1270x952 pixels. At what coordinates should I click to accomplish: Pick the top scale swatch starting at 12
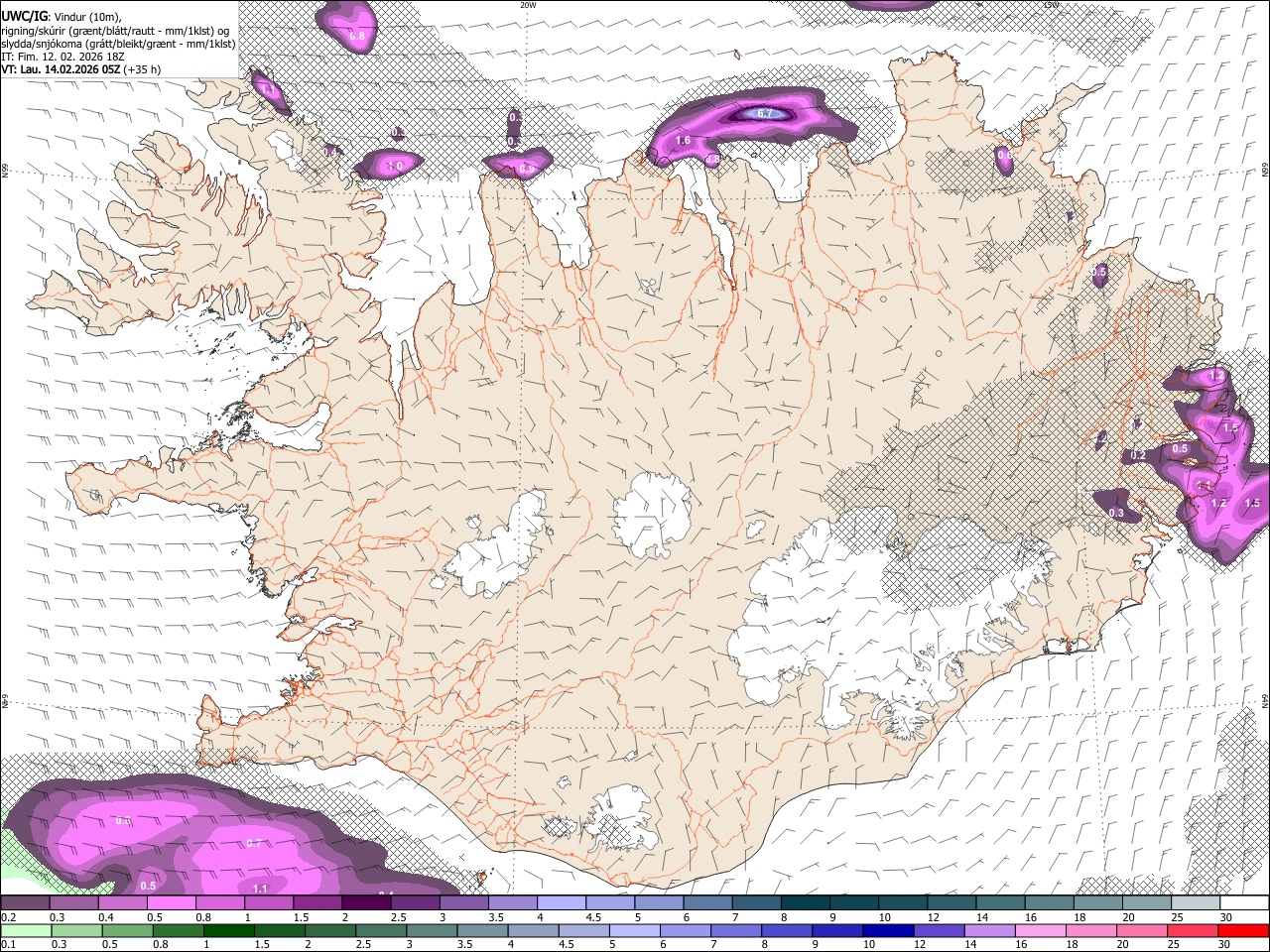click(951, 902)
